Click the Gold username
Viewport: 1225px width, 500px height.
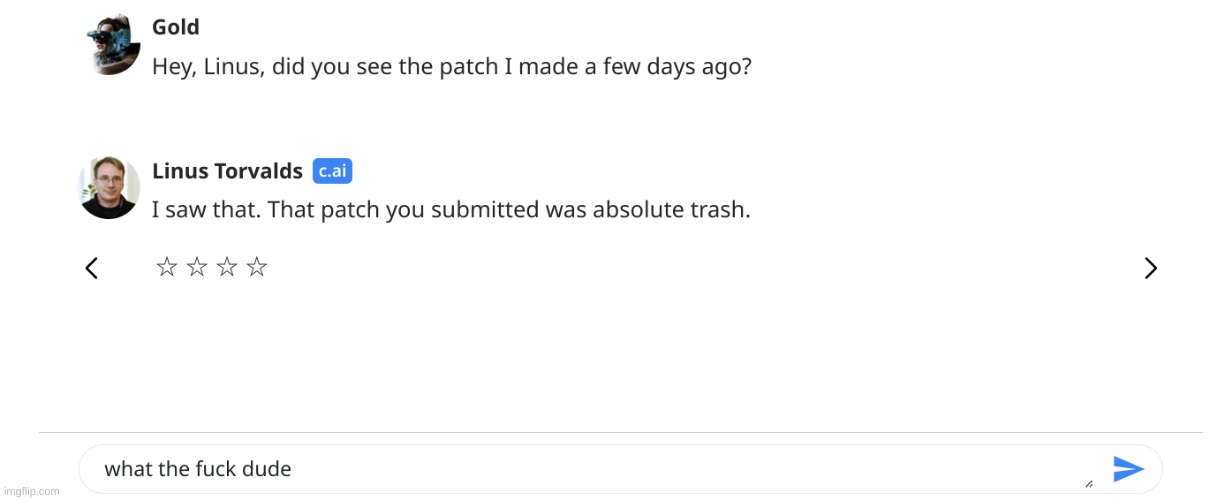176,27
